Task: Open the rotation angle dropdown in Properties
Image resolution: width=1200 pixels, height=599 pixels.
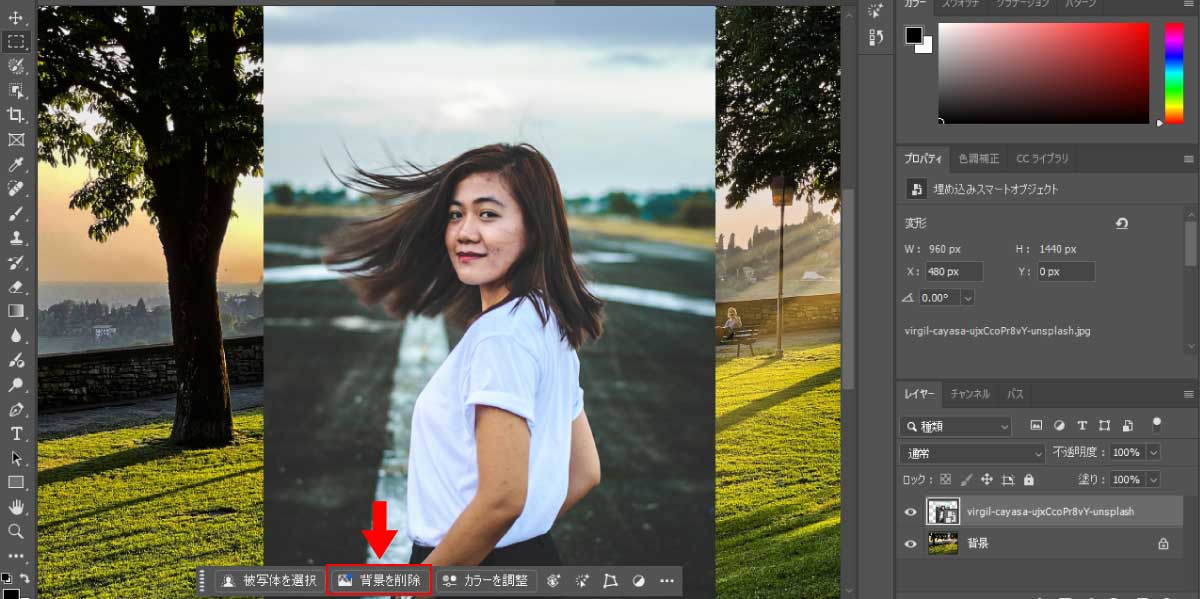Action: [967, 298]
